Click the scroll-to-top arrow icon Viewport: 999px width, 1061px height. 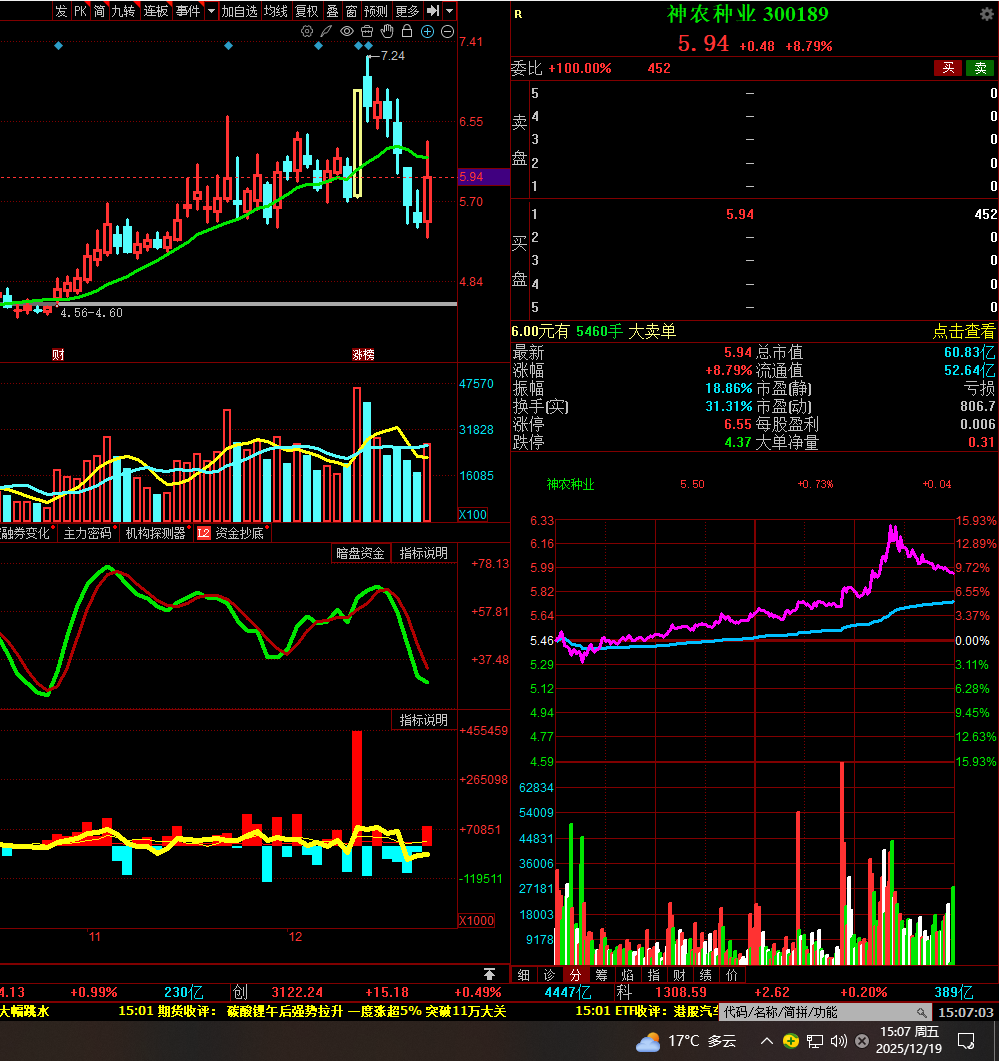coord(489,974)
